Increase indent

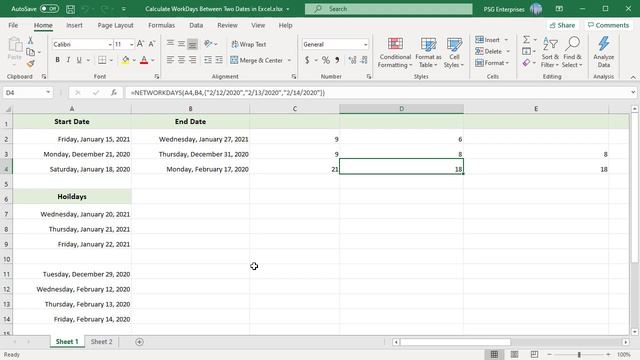219,60
